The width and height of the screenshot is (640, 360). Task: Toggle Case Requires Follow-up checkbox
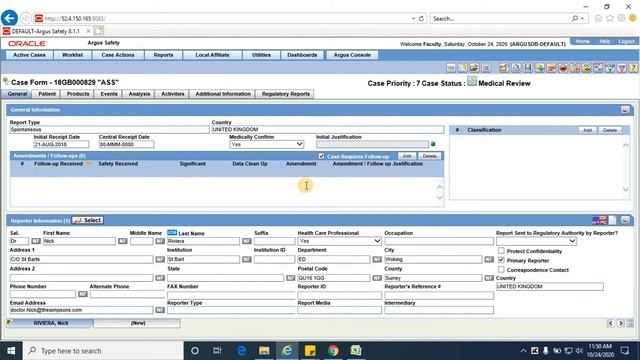[x=321, y=156]
